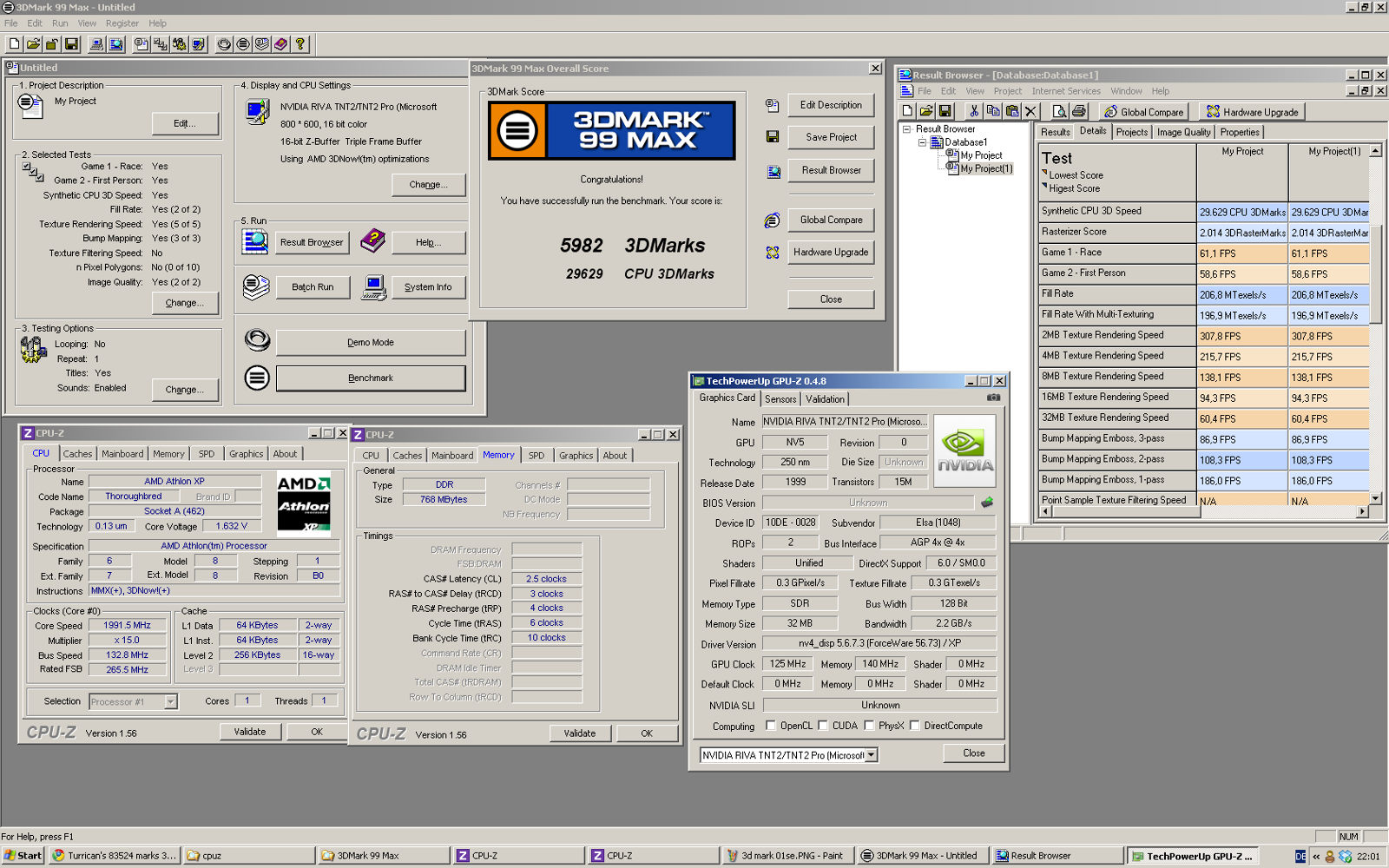Click Result Browser horizontal scroll-left arrow
The height and width of the screenshot is (868, 1389).
pyautogui.click(x=1045, y=511)
